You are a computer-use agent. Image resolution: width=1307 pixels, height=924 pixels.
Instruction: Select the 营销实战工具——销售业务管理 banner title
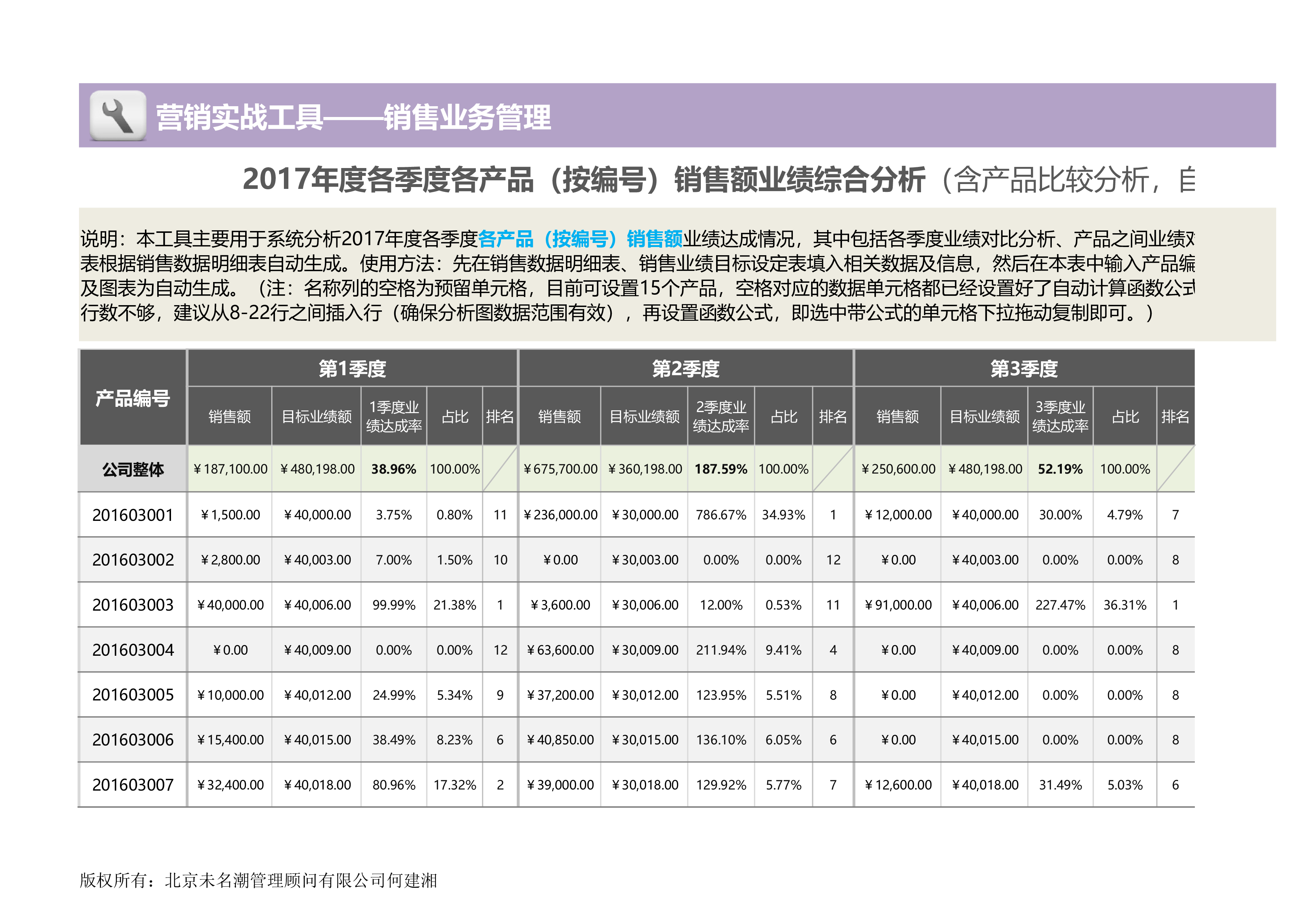coord(354,117)
